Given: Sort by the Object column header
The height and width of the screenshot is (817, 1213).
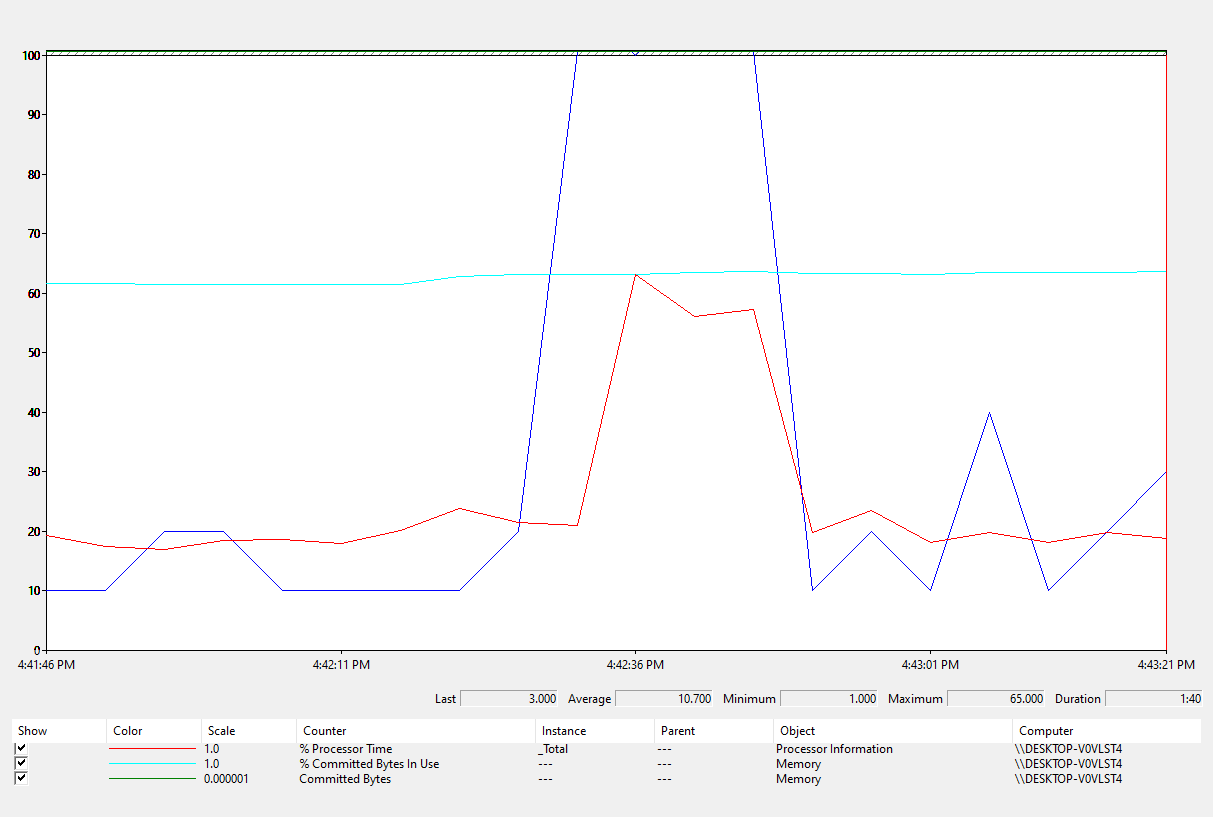Looking at the screenshot, I should [891, 731].
